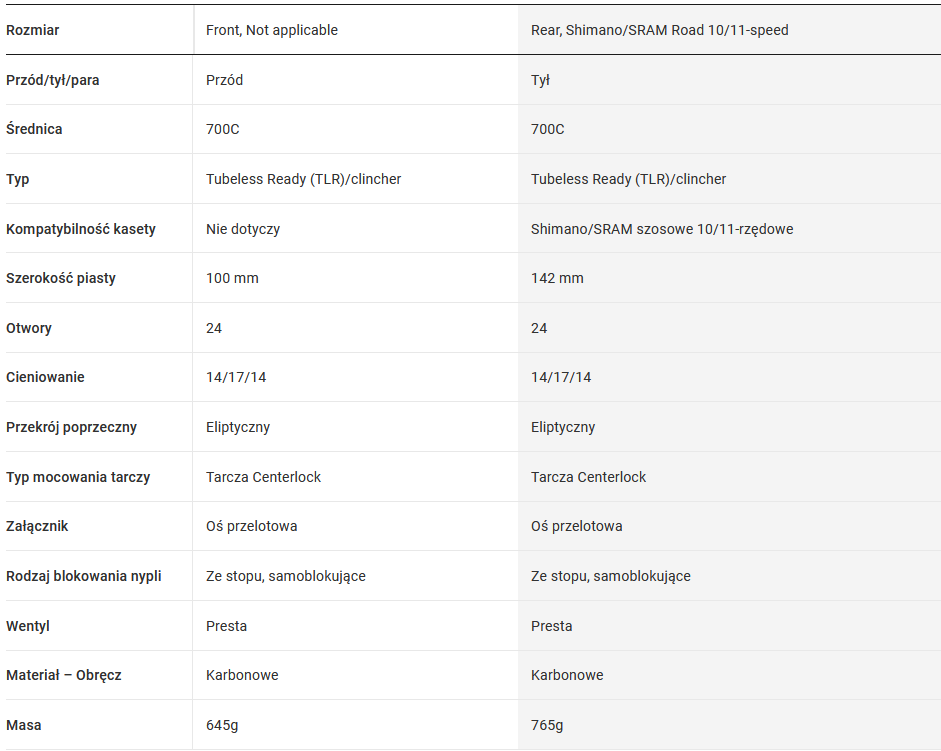Click the "100 mm" hub width value
The image size is (941, 751).
[232, 278]
